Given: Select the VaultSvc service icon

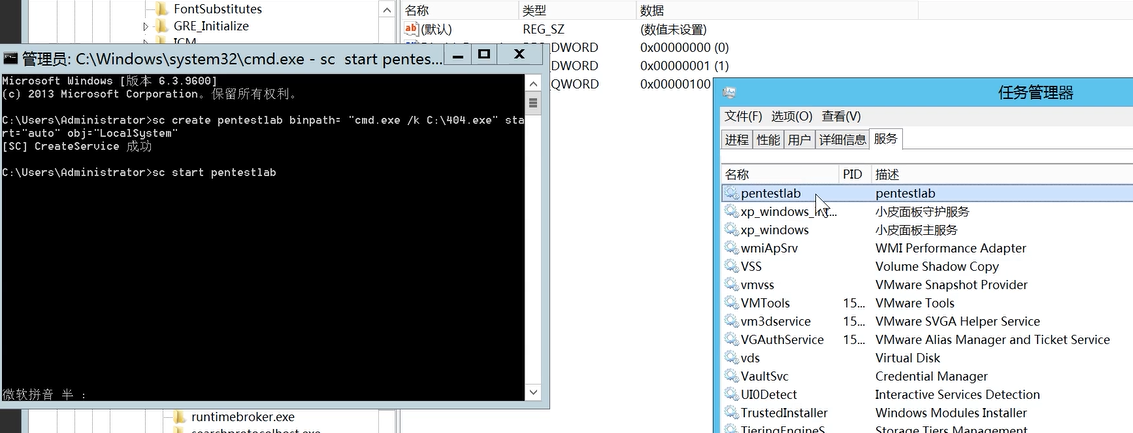Looking at the screenshot, I should (x=732, y=376).
